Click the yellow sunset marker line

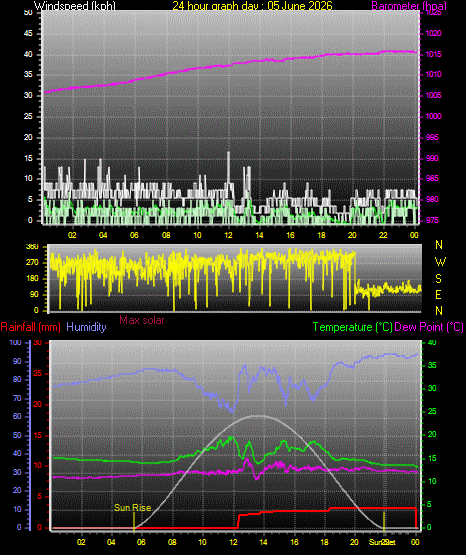click(384, 521)
